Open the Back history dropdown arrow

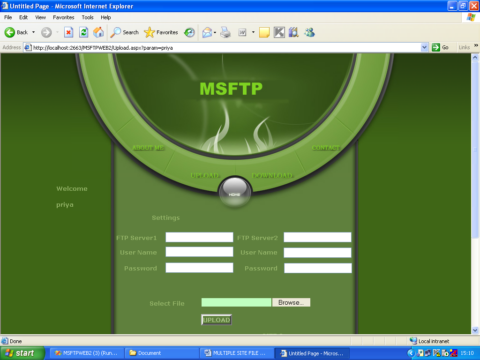33,32
